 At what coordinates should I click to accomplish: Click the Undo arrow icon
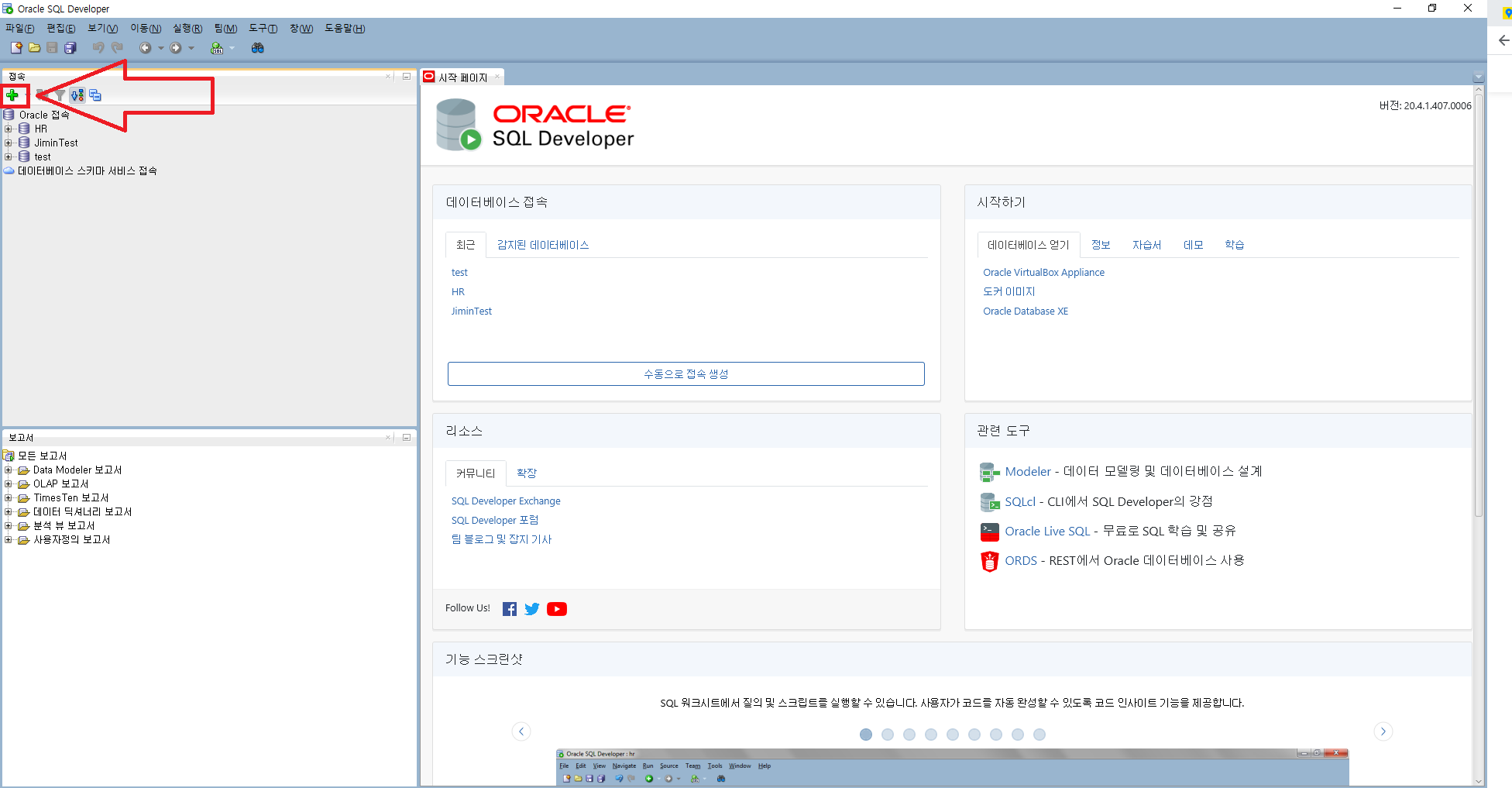[98, 48]
